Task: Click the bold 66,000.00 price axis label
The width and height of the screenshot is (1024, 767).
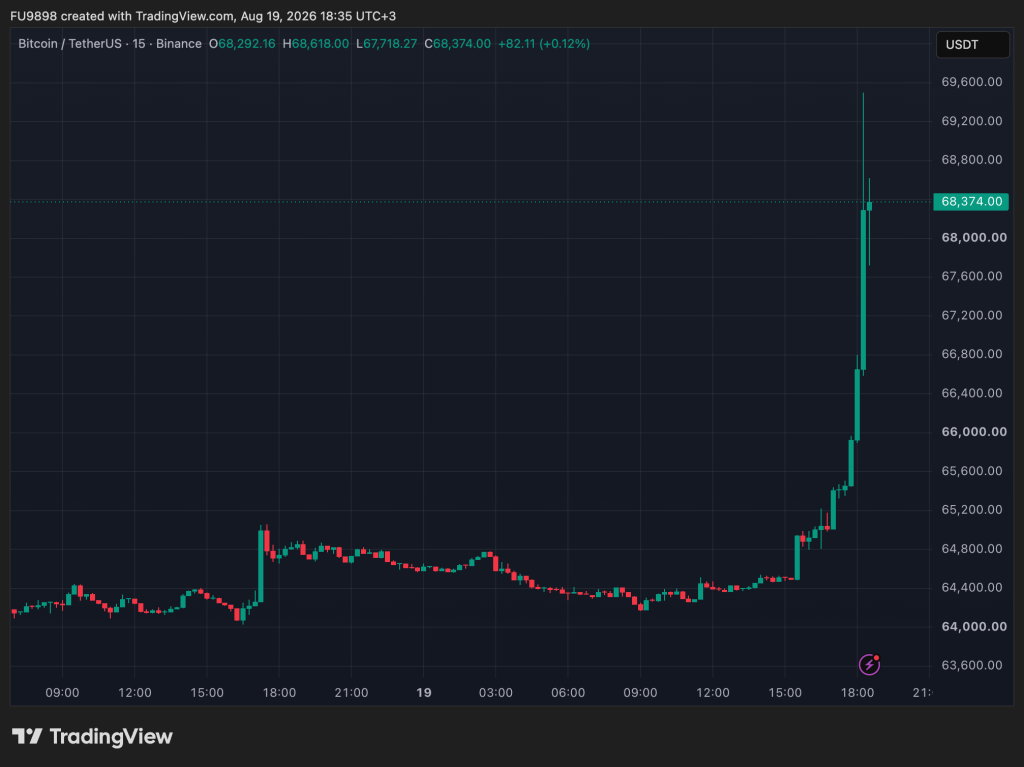Action: click(x=974, y=432)
